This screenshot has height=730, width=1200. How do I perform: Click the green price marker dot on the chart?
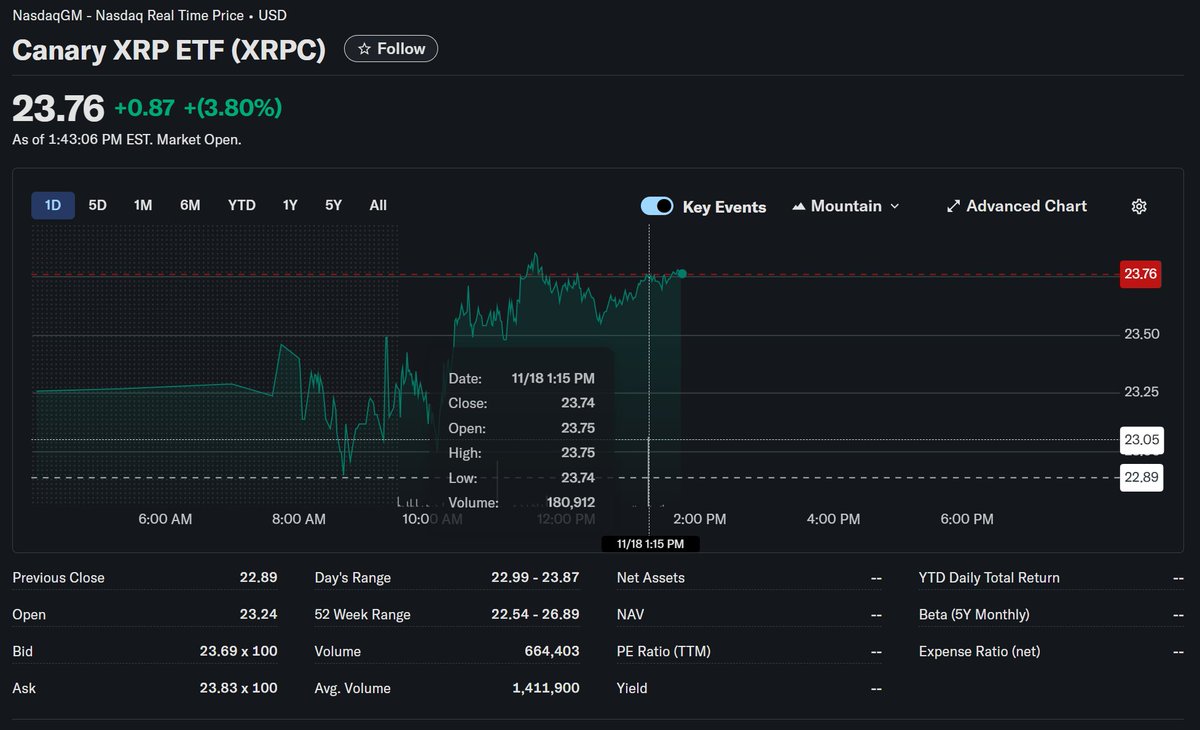(681, 273)
